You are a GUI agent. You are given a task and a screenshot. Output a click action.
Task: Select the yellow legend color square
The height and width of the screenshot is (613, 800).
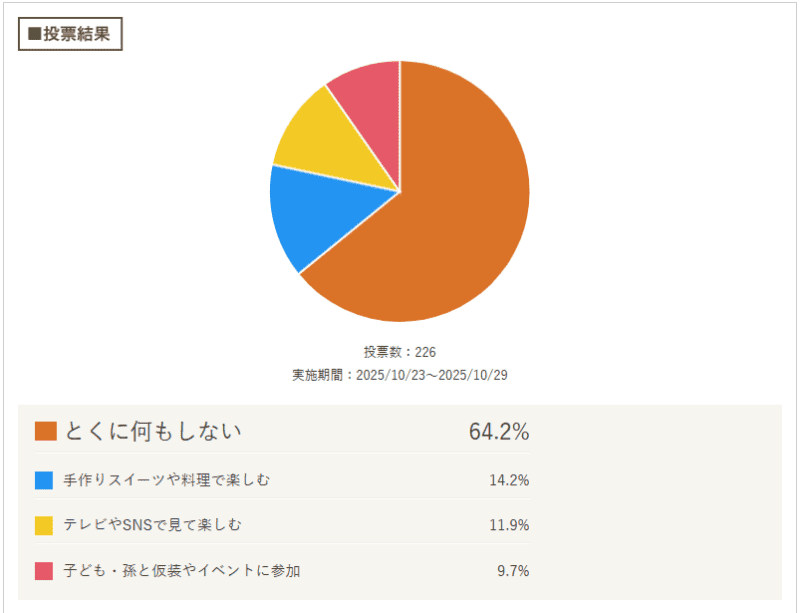tap(44, 525)
